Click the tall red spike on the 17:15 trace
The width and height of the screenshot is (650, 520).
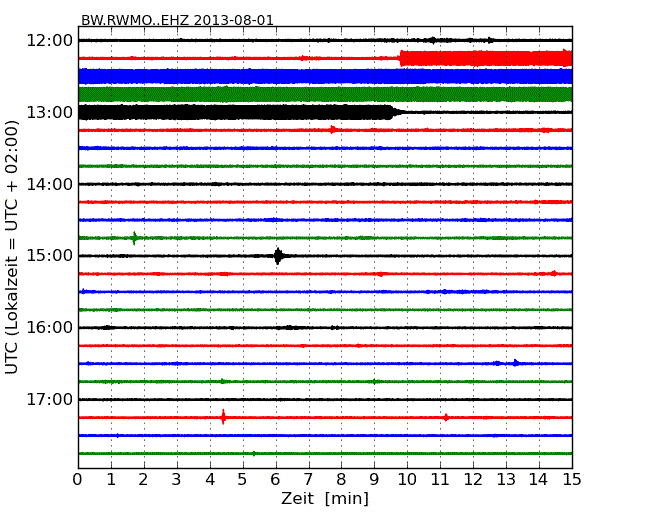[223, 417]
